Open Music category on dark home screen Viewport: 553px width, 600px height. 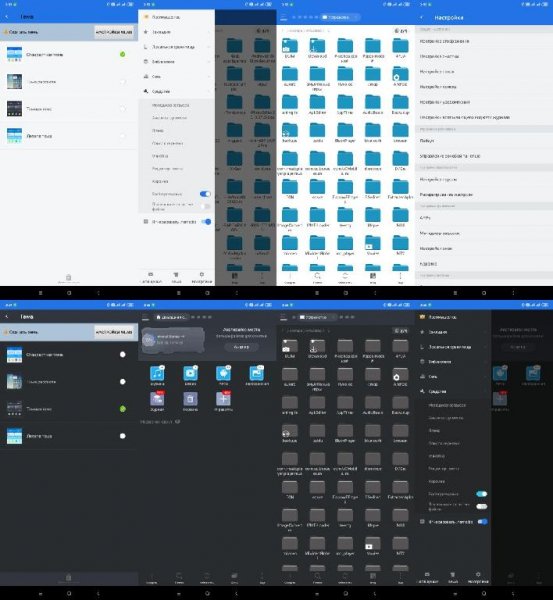pyautogui.click(x=157, y=373)
